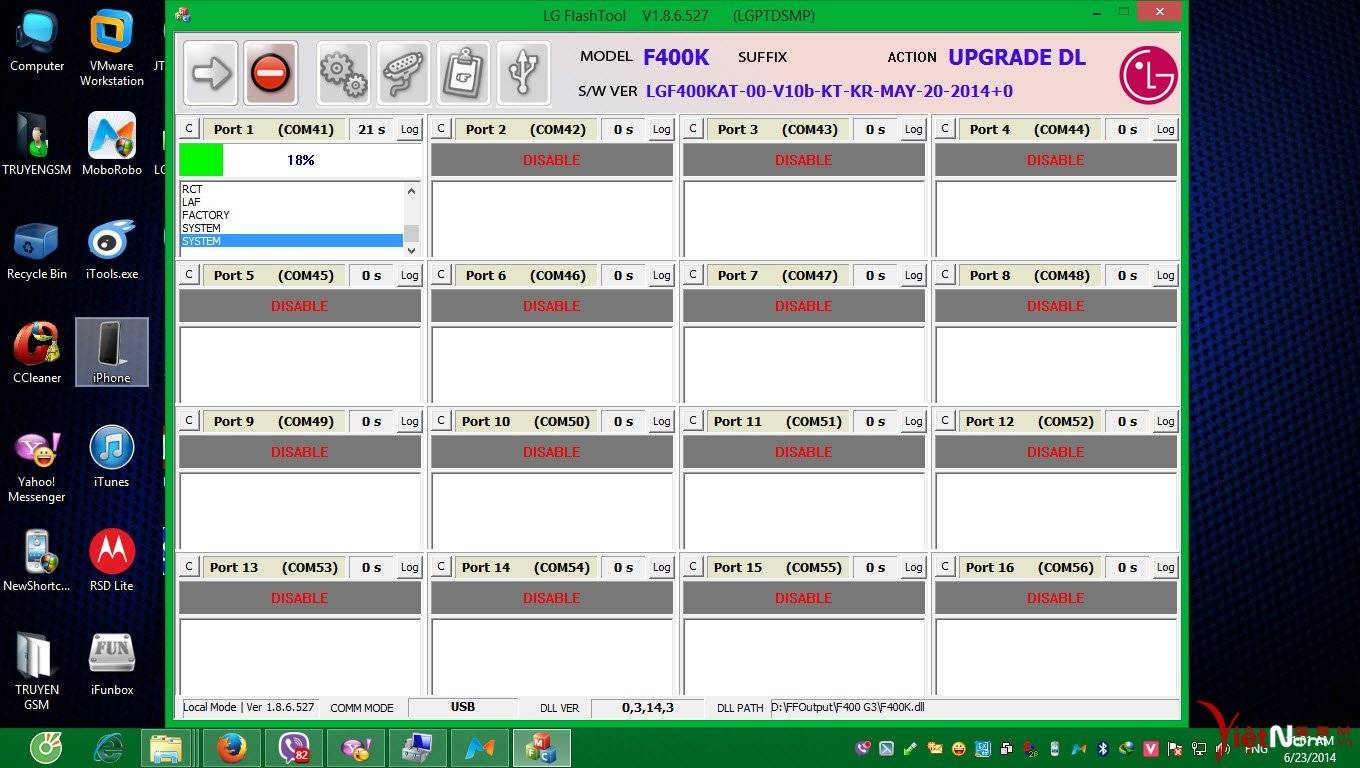Click the clipboard icon in the toolbar

point(463,73)
